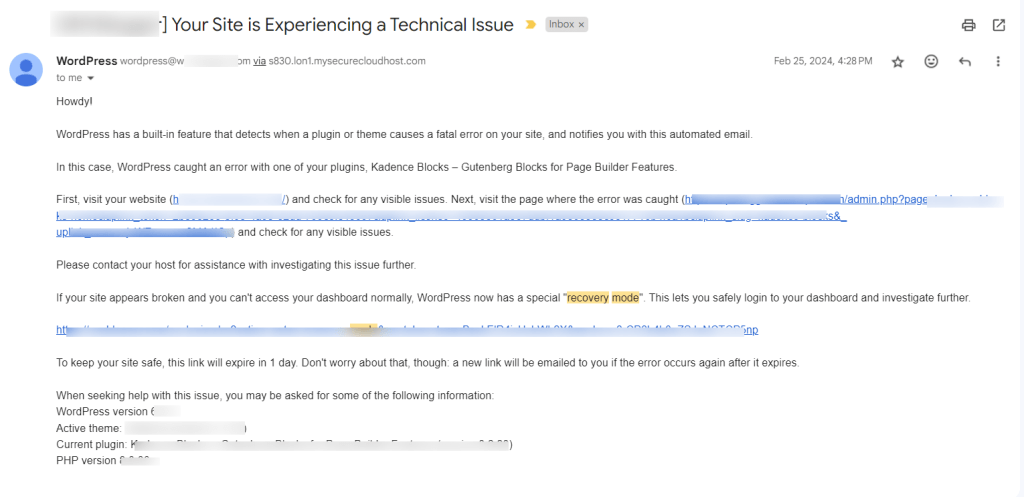Image resolution: width=1024 pixels, height=497 pixels.
Task: Remove the Inbox label with its x
Action: click(x=582, y=25)
